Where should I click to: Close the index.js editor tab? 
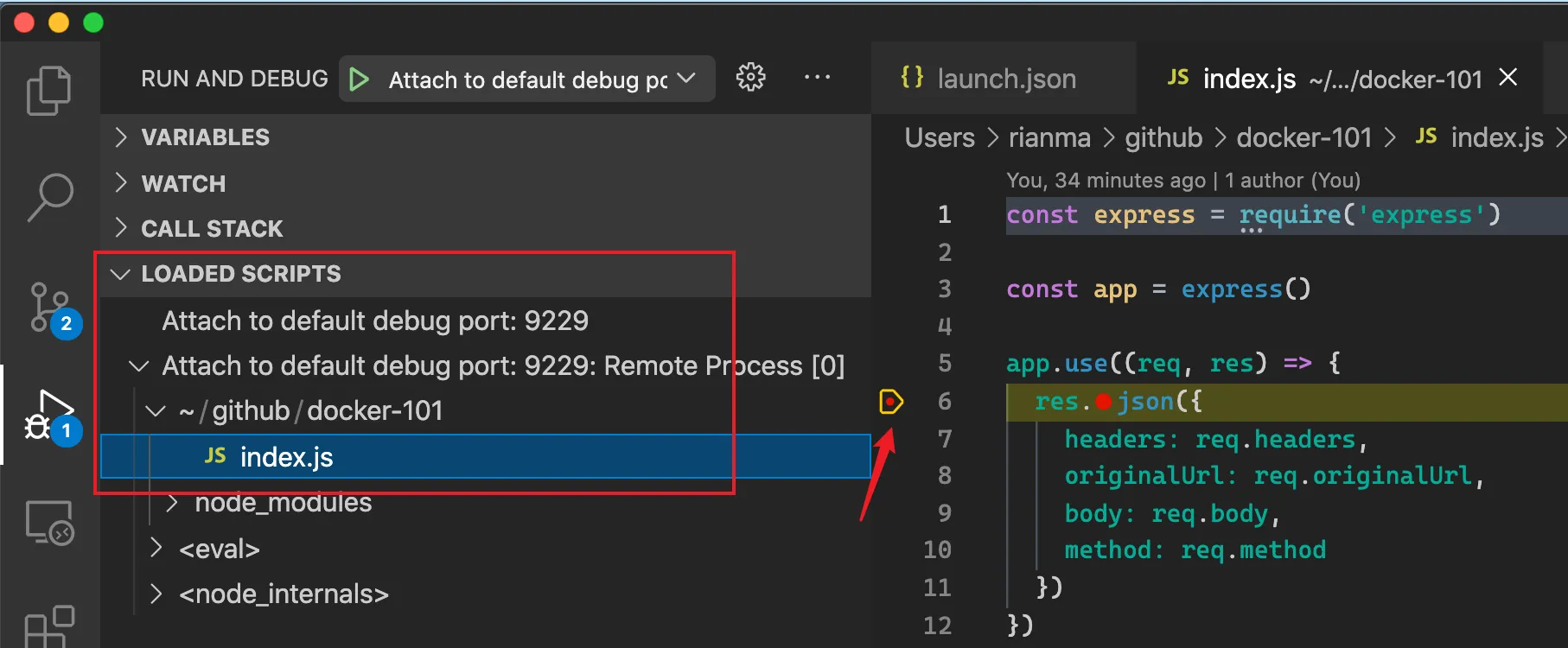[x=1508, y=78]
